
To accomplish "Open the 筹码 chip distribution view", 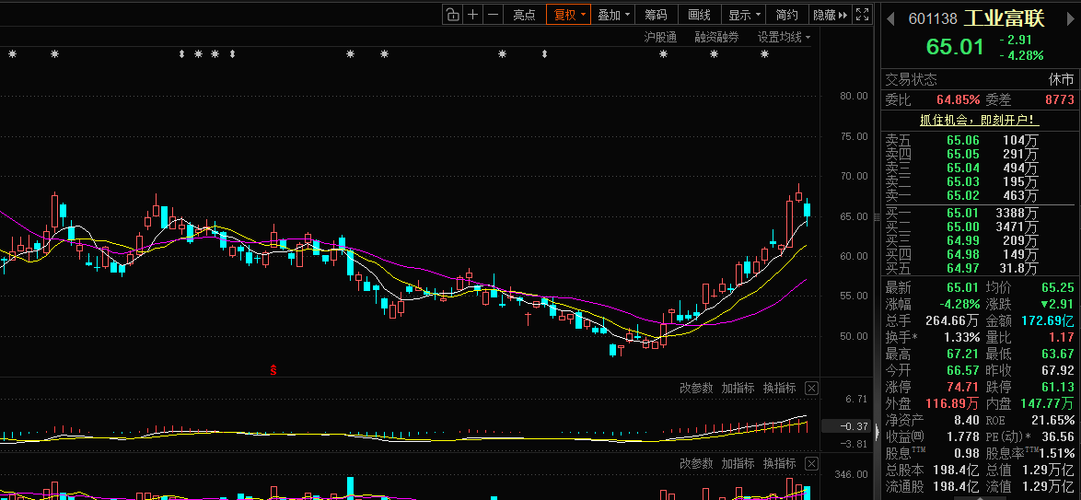I will (656, 14).
